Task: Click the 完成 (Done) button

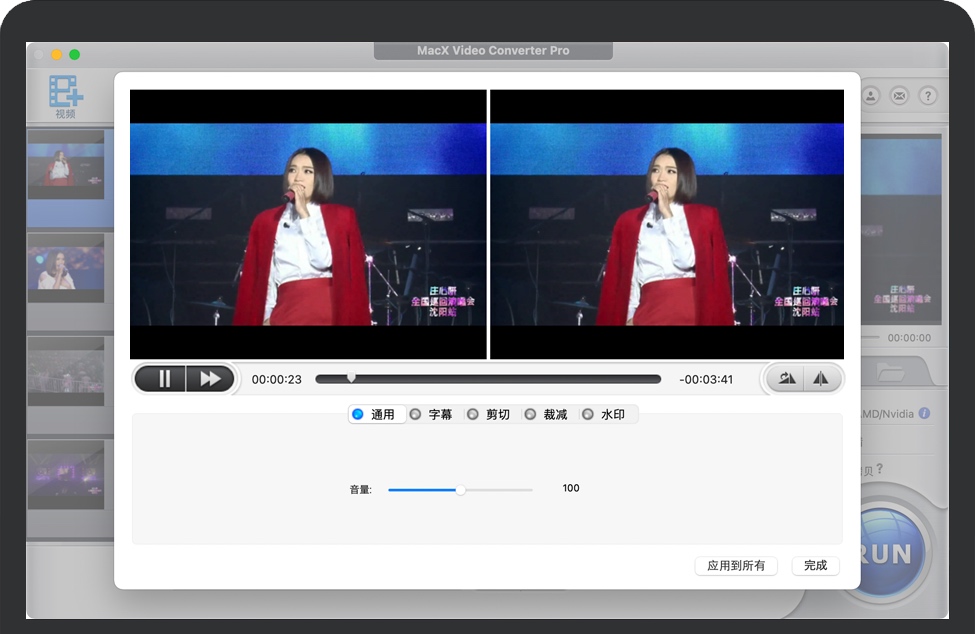Action: coord(815,566)
